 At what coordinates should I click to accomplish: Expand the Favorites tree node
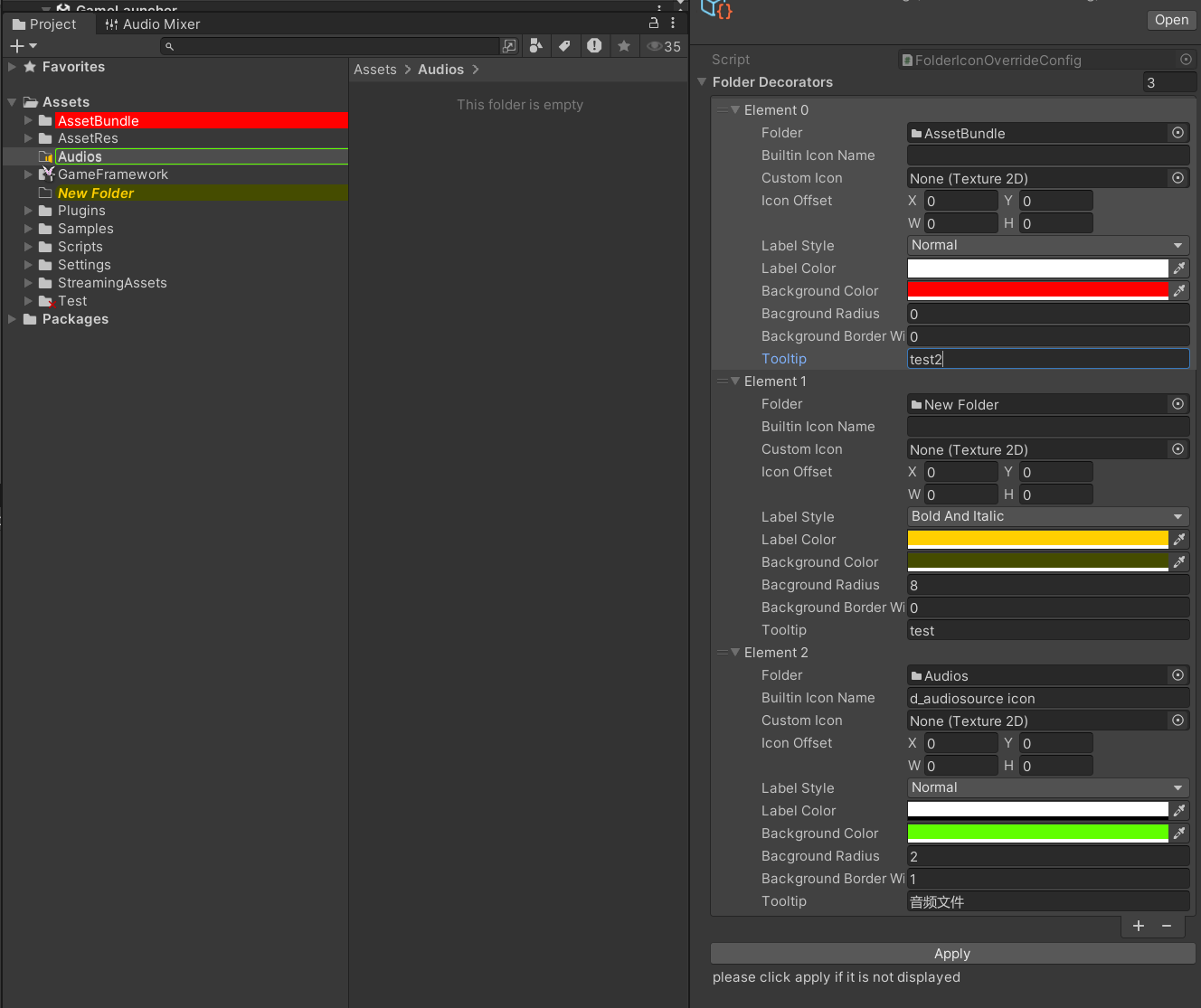point(12,67)
